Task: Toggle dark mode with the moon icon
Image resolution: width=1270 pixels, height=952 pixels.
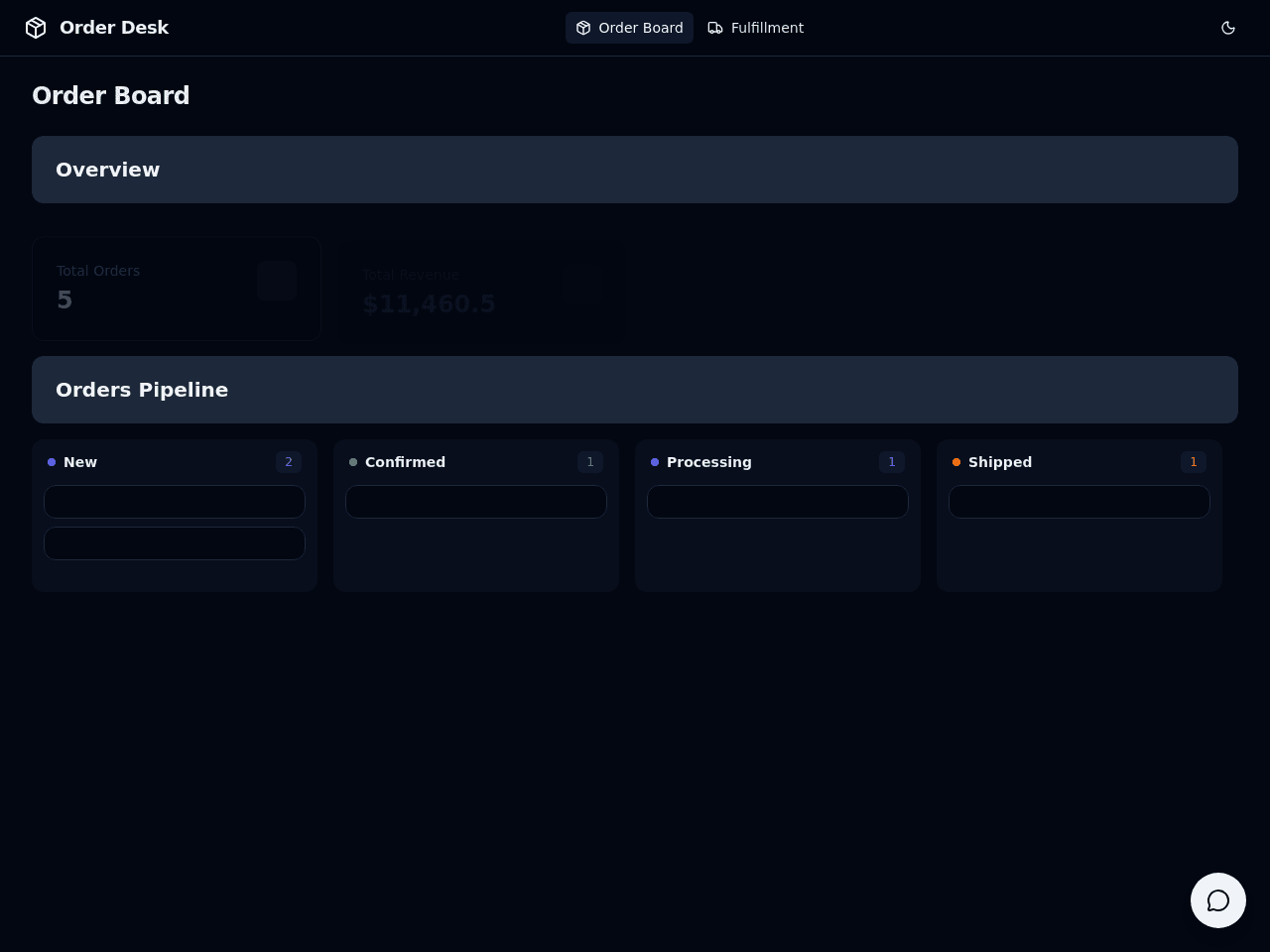Action: (x=1228, y=28)
